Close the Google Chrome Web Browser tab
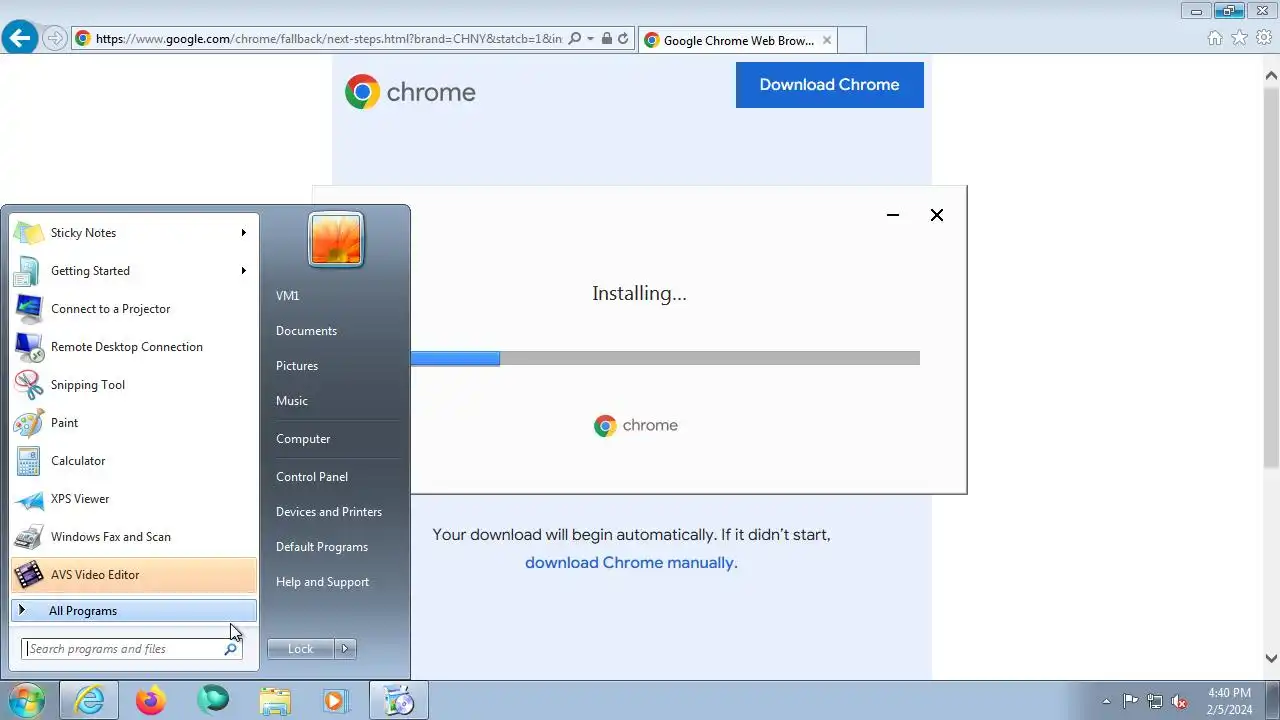 click(x=826, y=40)
